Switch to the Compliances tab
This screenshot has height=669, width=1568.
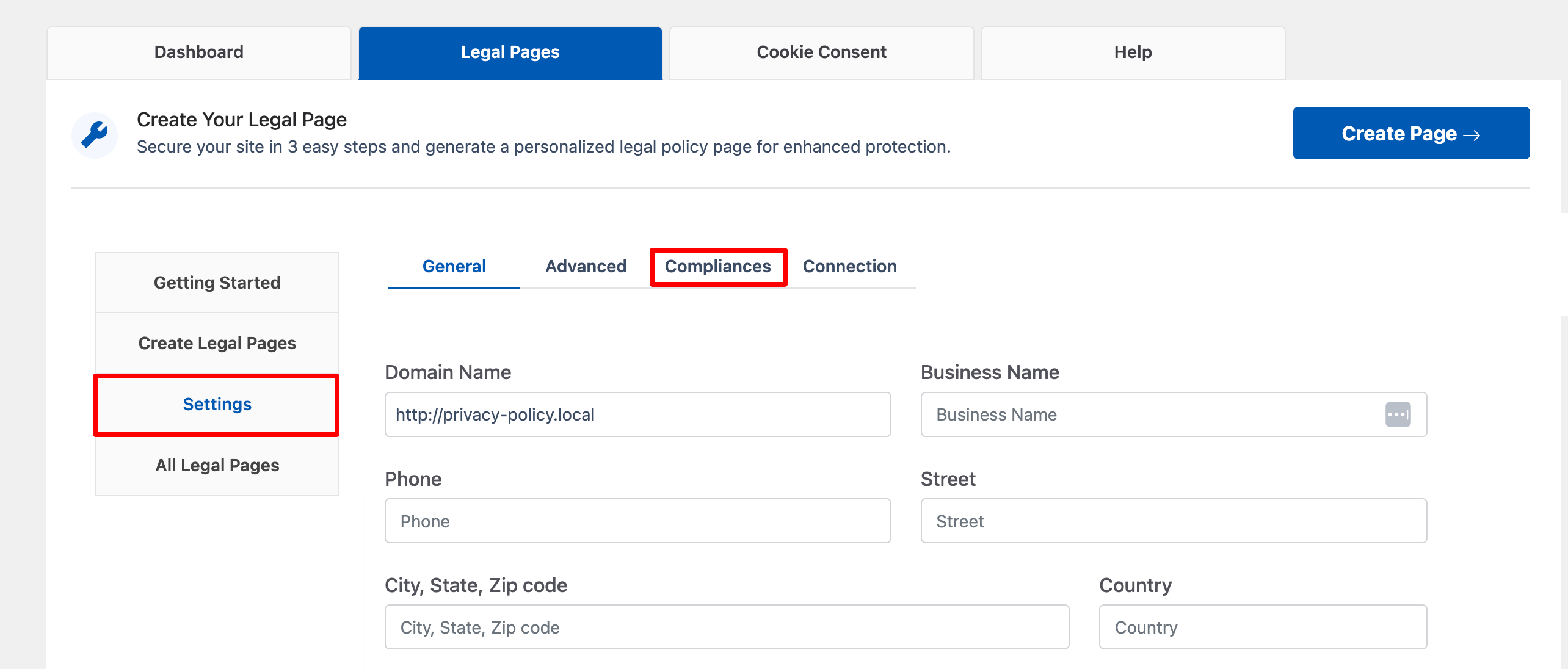coord(718,266)
